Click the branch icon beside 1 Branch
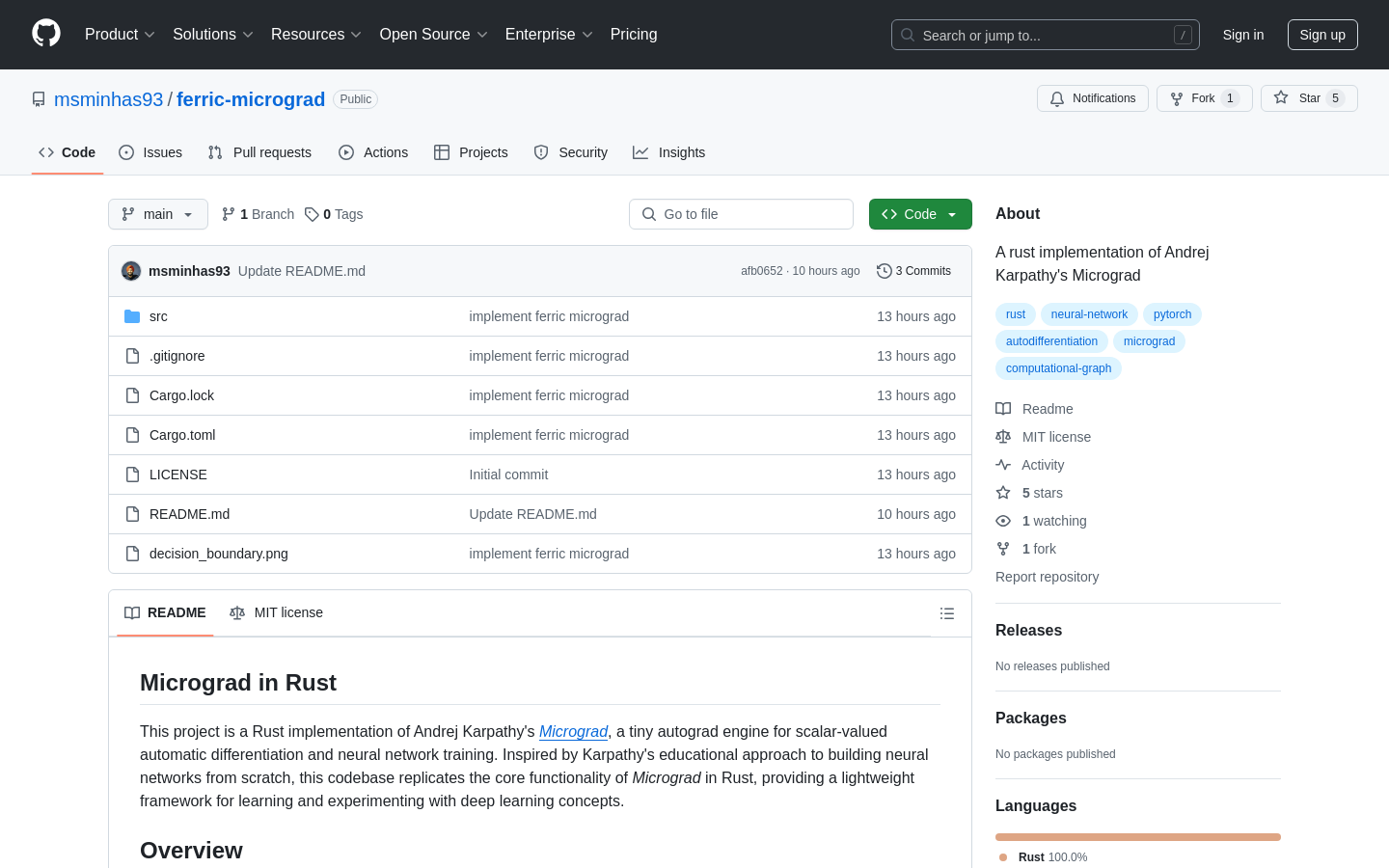Image resolution: width=1389 pixels, height=868 pixels. point(229,214)
